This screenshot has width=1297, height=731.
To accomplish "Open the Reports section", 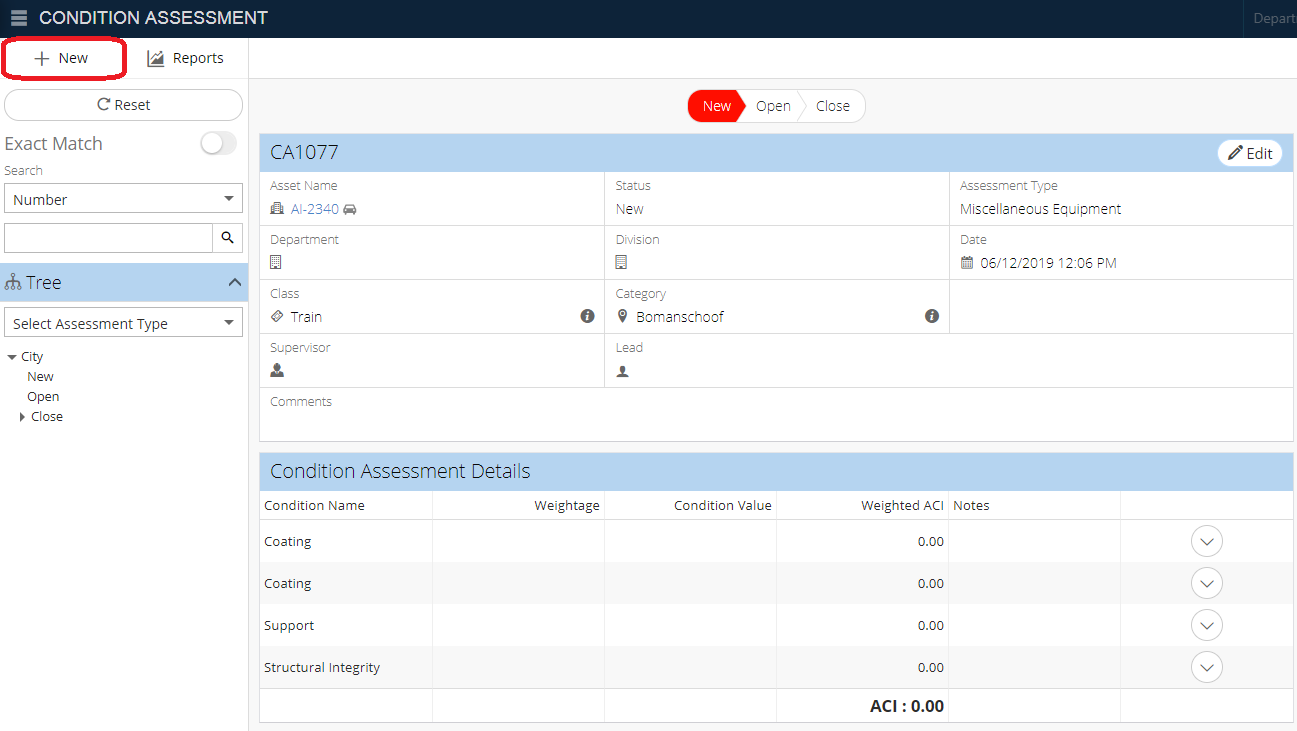I will pos(186,58).
